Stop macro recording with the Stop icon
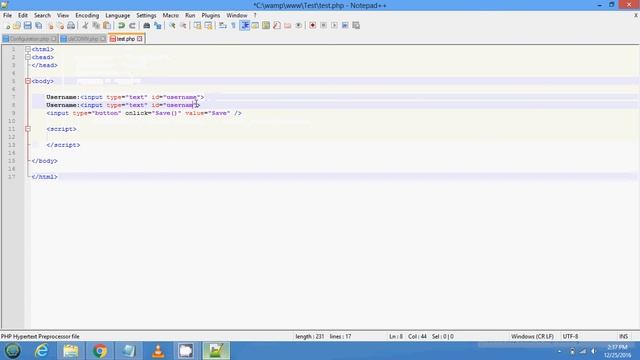Image resolution: width=640 pixels, height=360 pixels. coord(323,26)
